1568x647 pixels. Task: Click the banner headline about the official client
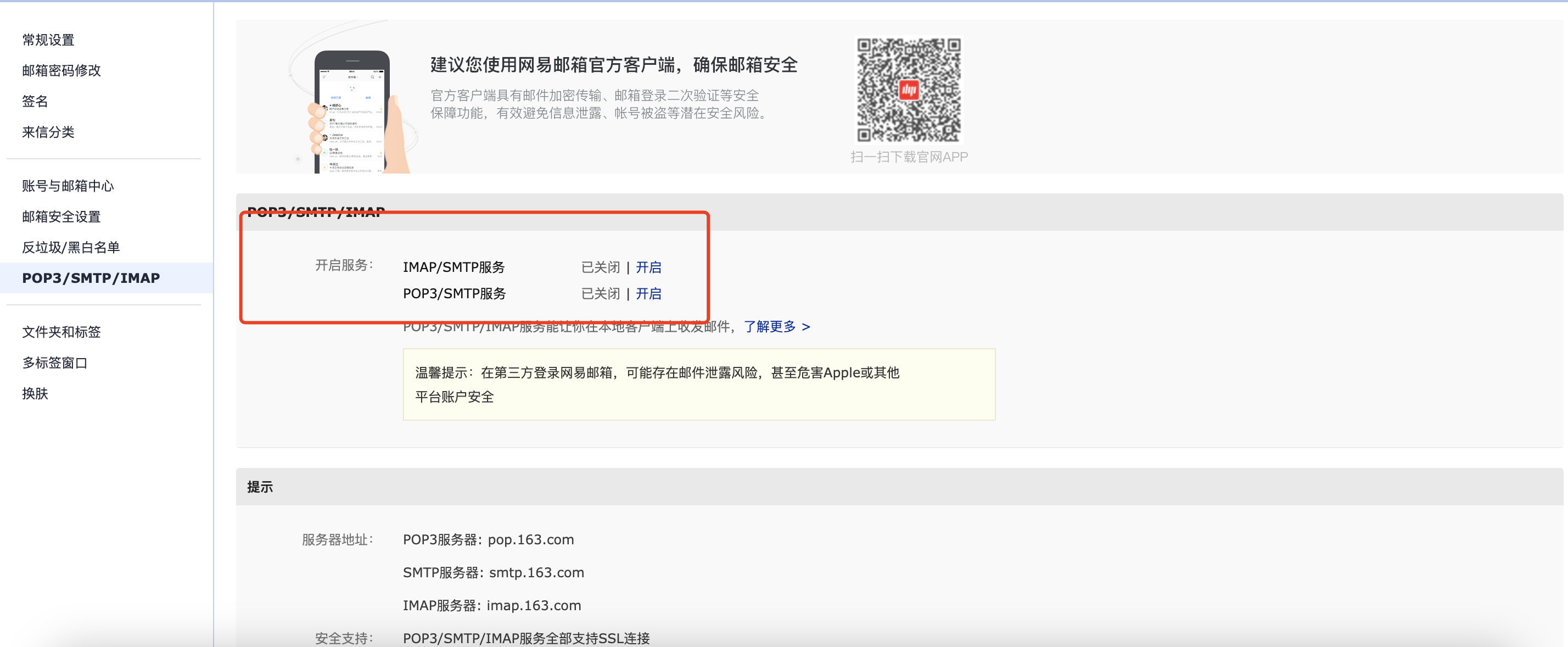click(614, 65)
